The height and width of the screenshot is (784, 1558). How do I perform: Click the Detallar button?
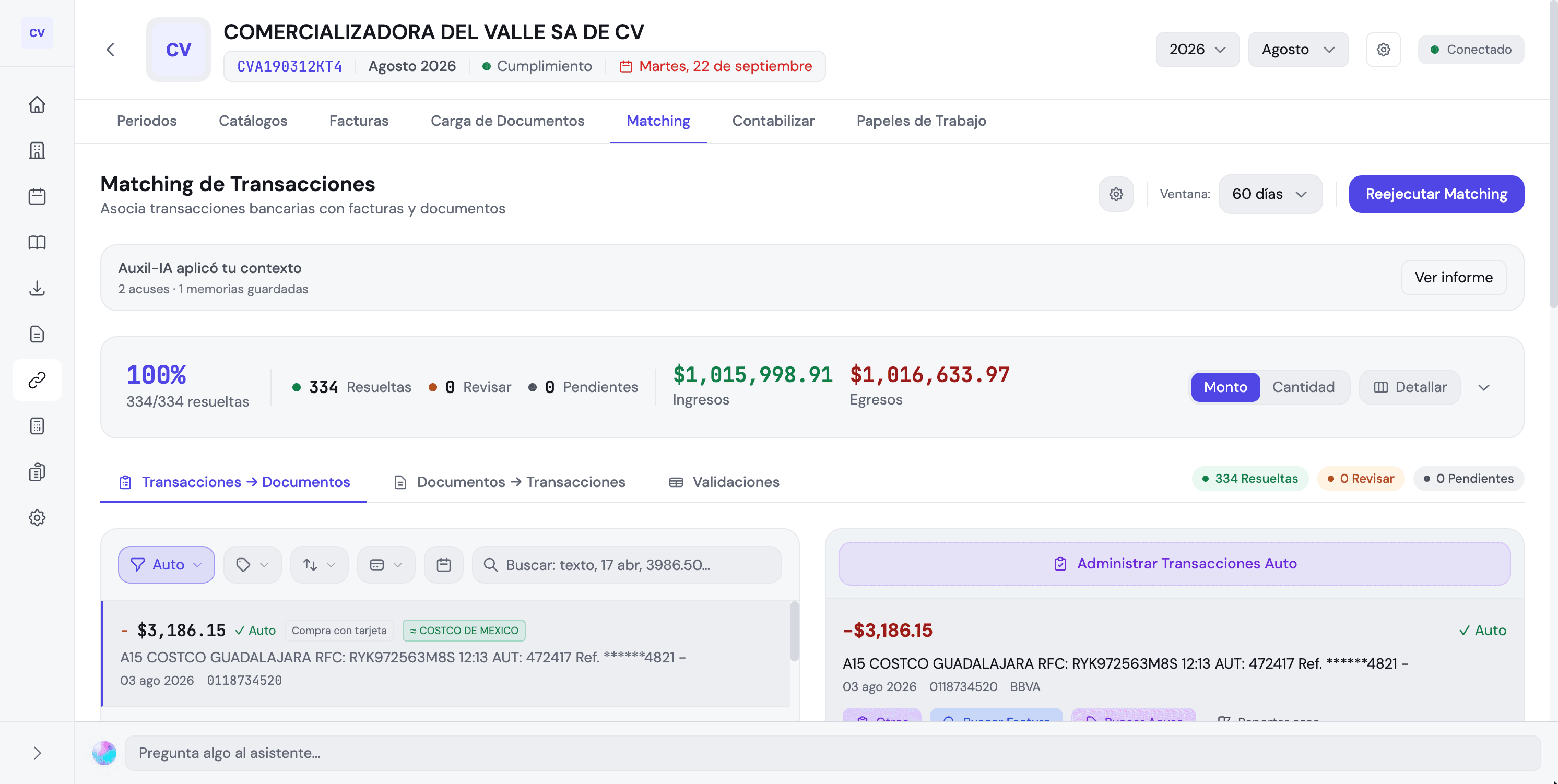click(1410, 387)
